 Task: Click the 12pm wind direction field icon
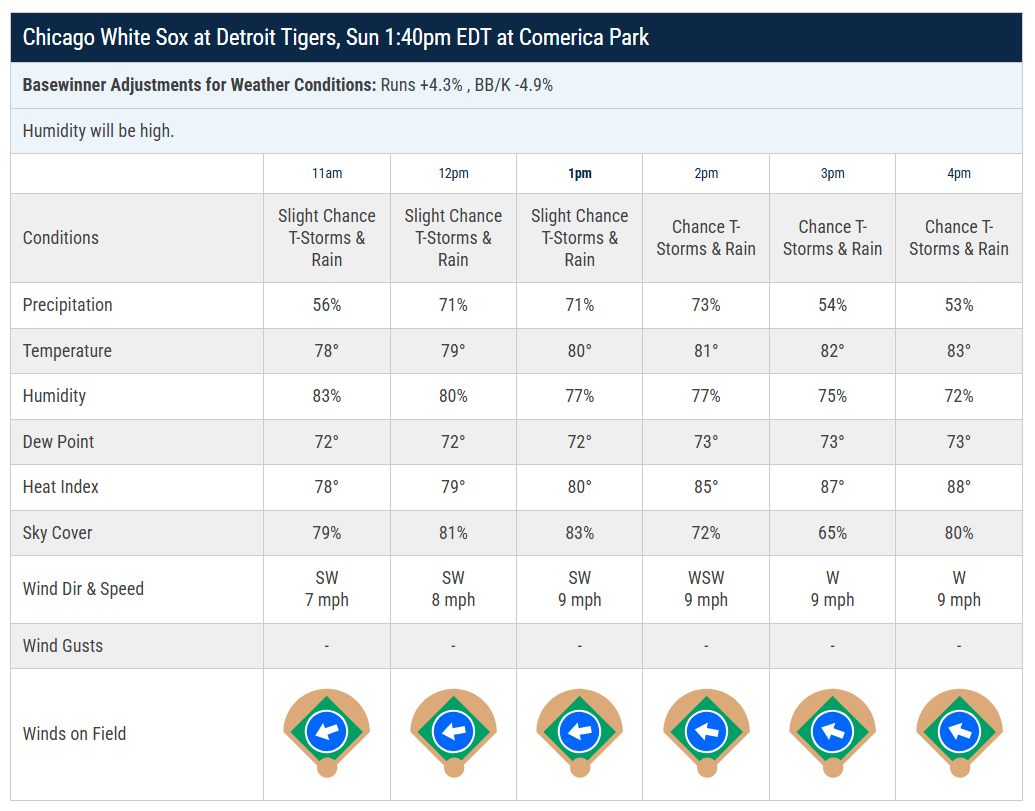(x=453, y=732)
